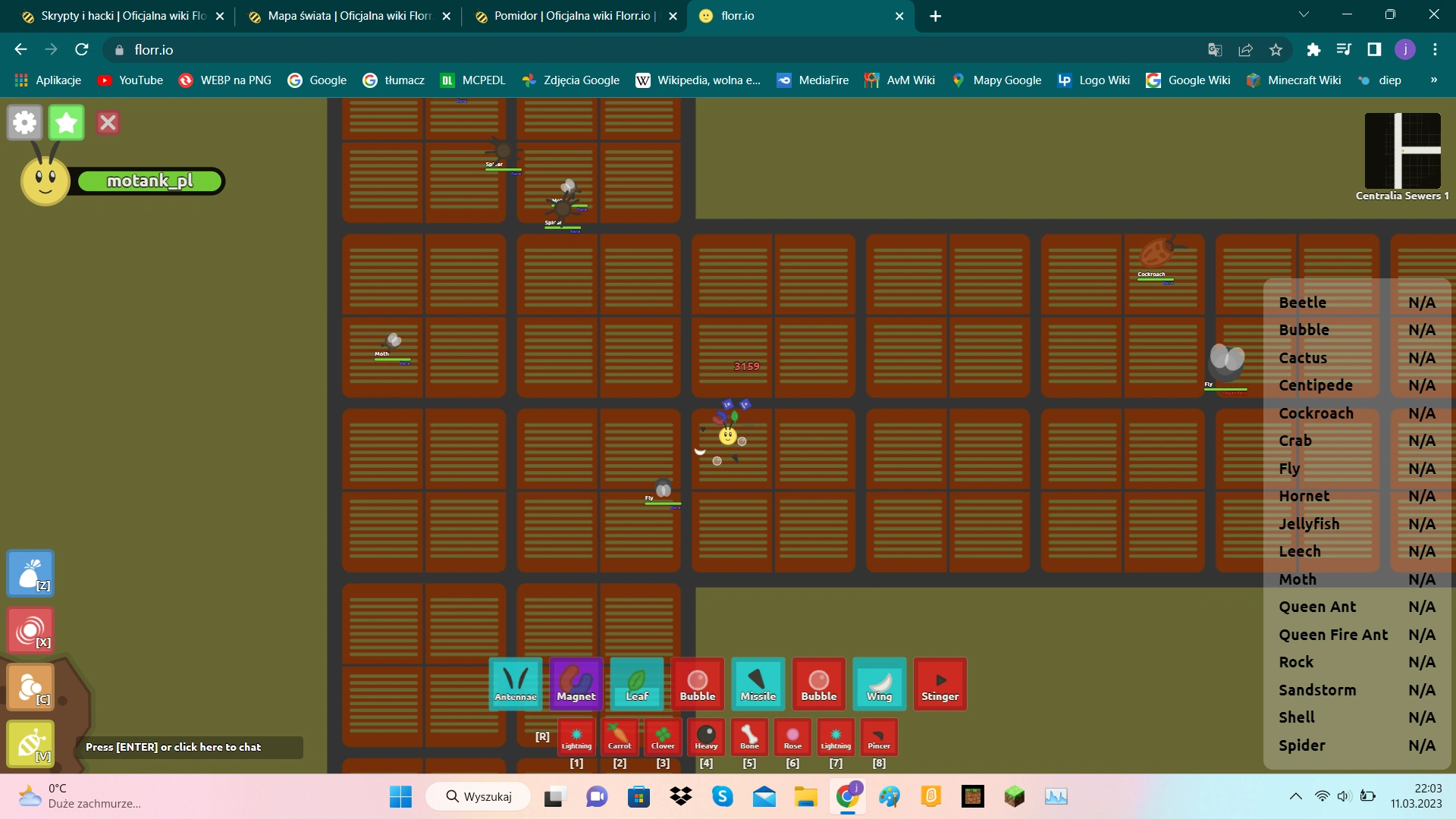The width and height of the screenshot is (1456, 819).
Task: Click the Missile petal slot
Action: [758, 683]
